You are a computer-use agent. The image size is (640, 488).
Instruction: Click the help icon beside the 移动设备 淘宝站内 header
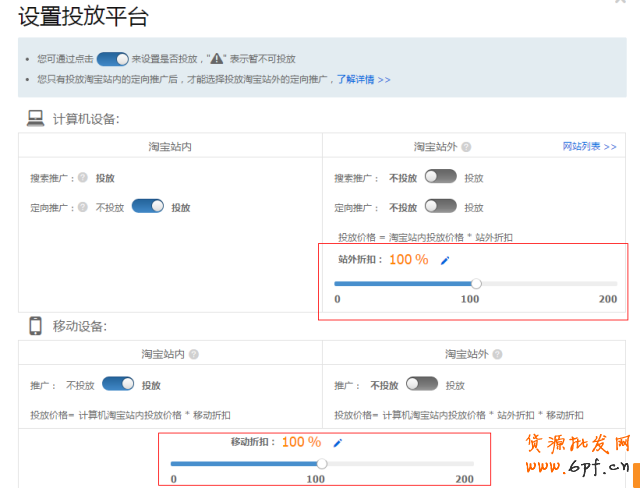[194, 354]
